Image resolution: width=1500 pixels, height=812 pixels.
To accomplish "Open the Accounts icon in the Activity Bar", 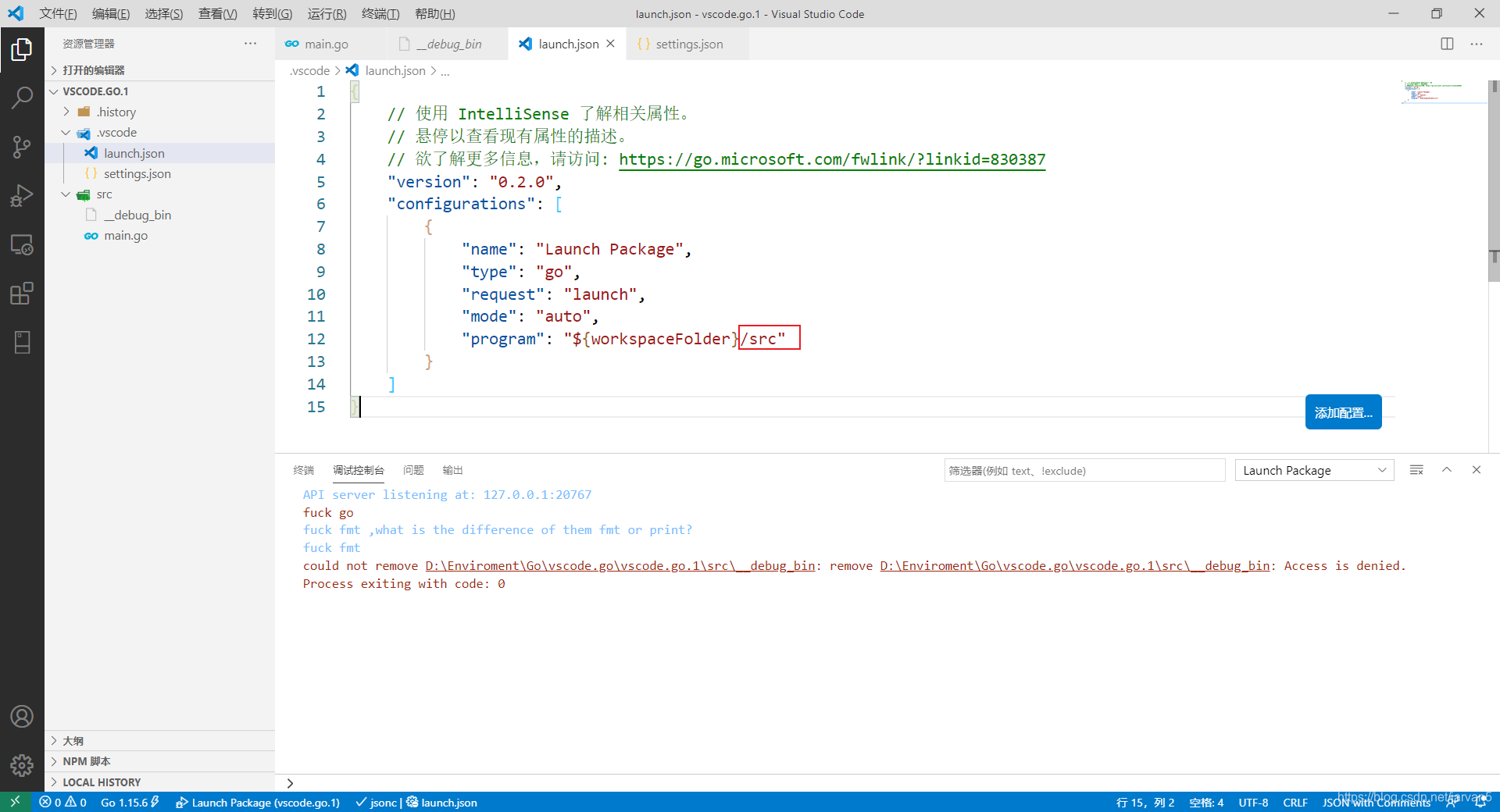I will coord(22,716).
